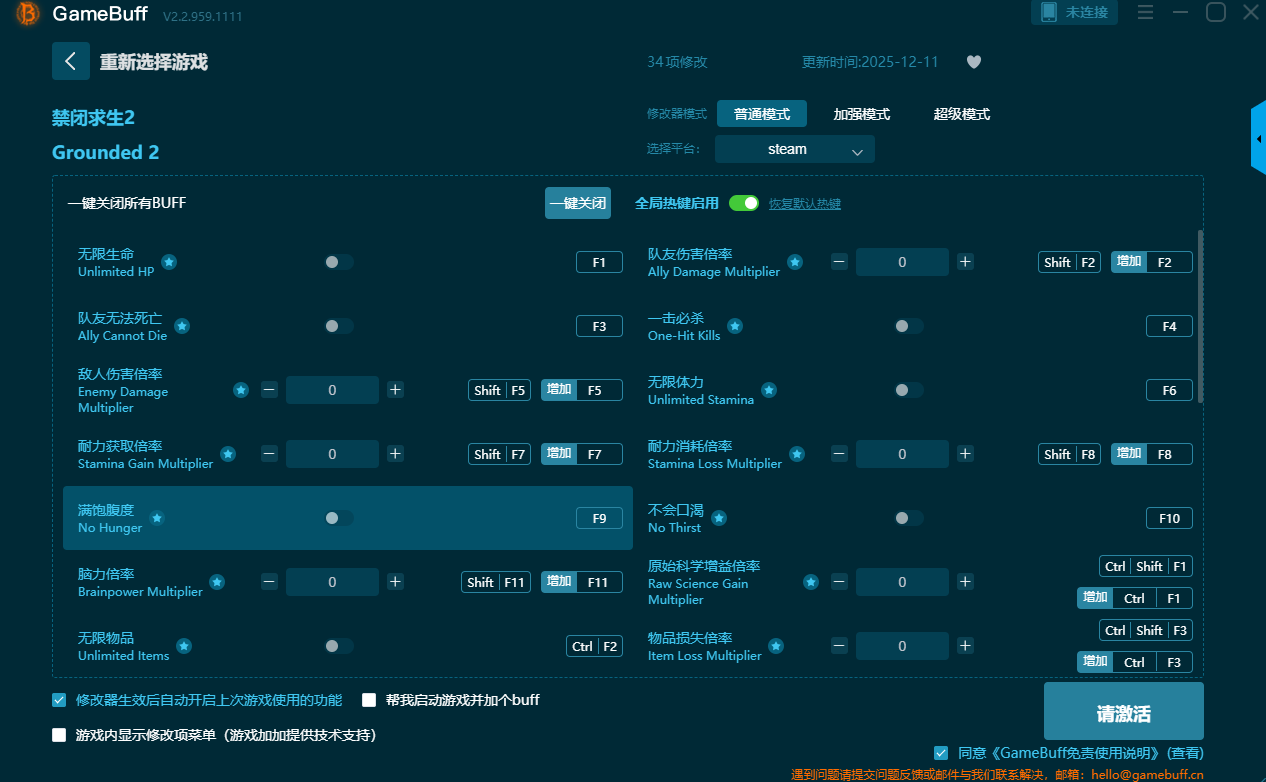Switch to 加强模式 enhanced mode tab
1266x782 pixels.
coord(861,114)
